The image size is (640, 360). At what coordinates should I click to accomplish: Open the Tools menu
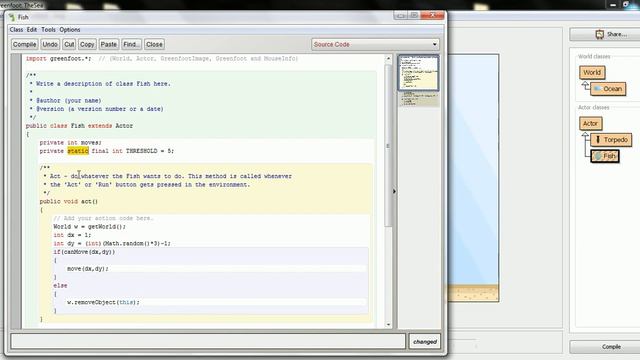click(48, 30)
